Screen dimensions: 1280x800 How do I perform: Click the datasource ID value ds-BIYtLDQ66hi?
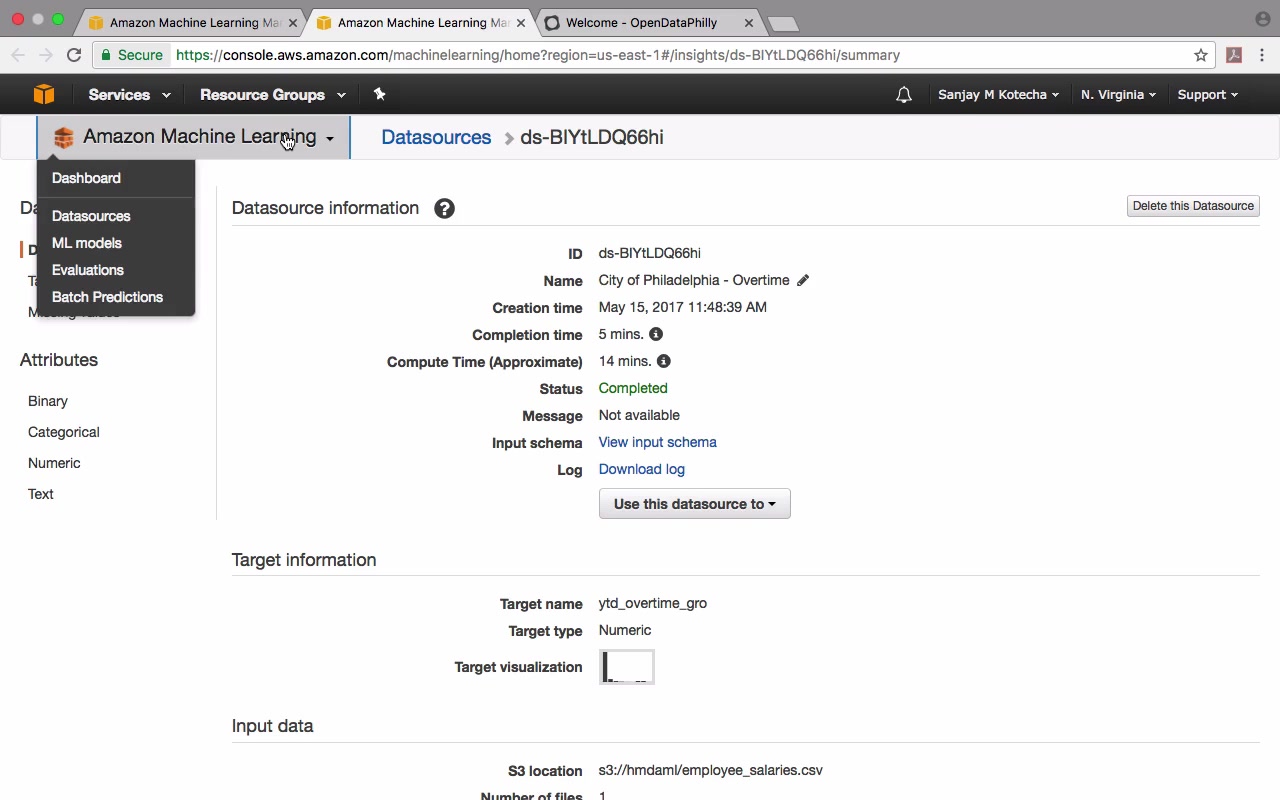[650, 253]
